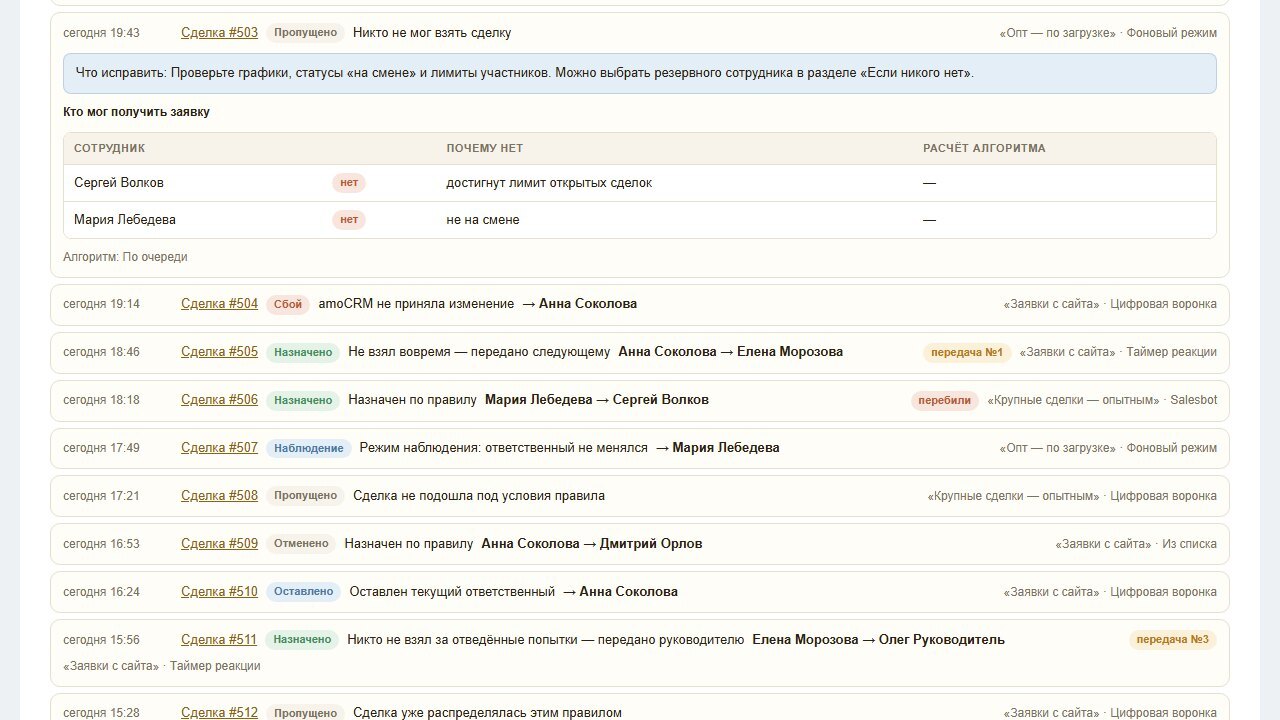Click the «Алгоритм: По очереди» line
The image size is (1280, 720).
point(125,257)
